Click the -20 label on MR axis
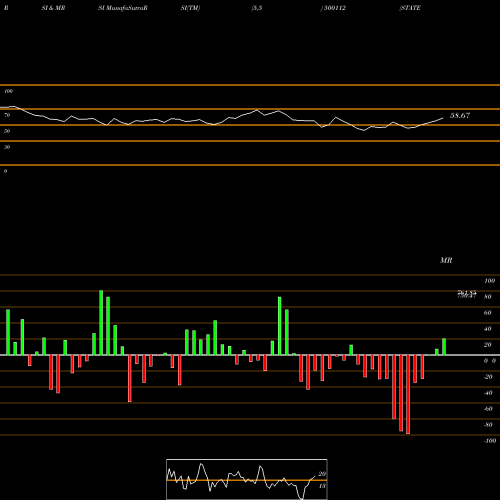Viewport: 500px width, 500px height. [x=488, y=377]
